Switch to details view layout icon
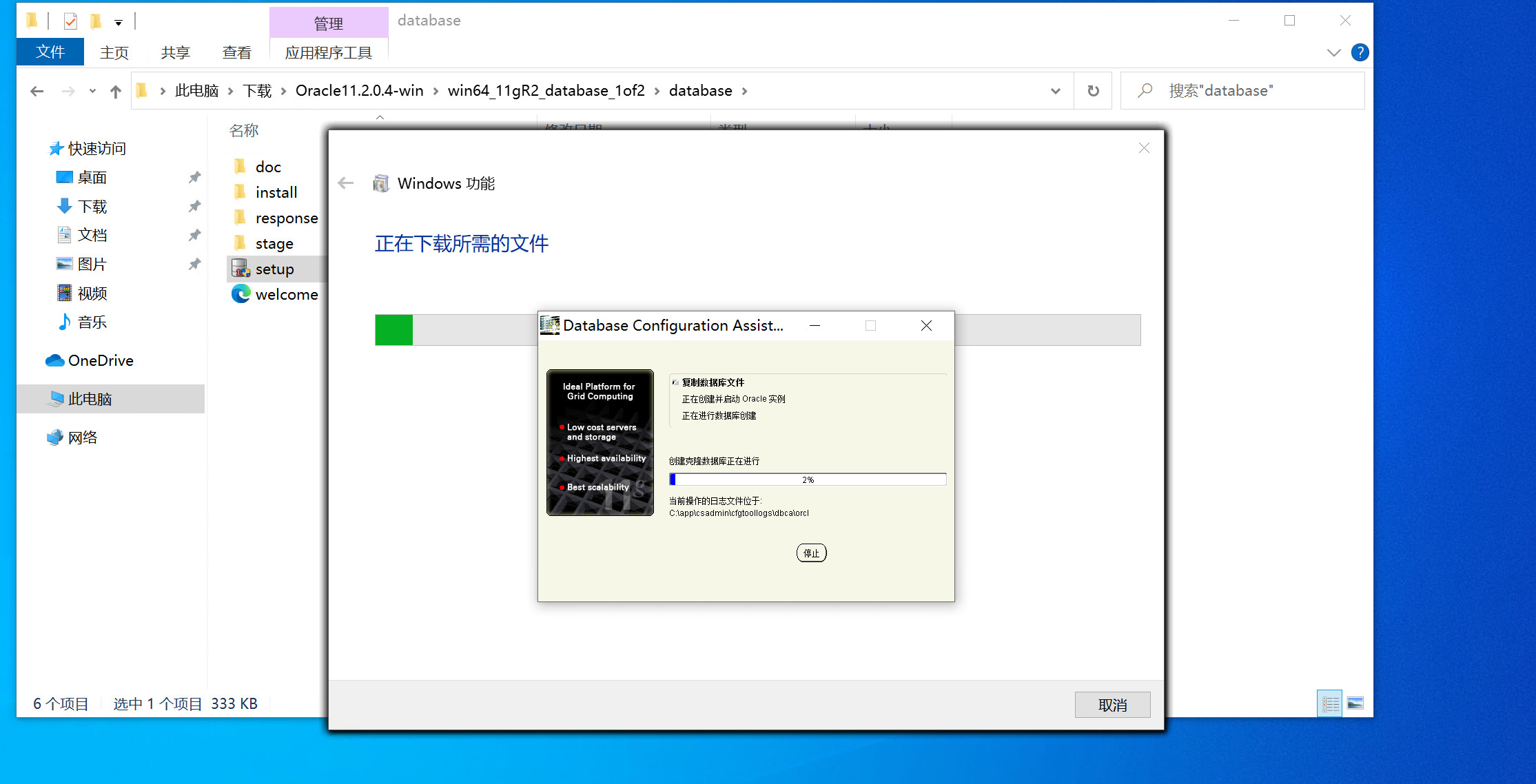1536x784 pixels. (1330, 703)
